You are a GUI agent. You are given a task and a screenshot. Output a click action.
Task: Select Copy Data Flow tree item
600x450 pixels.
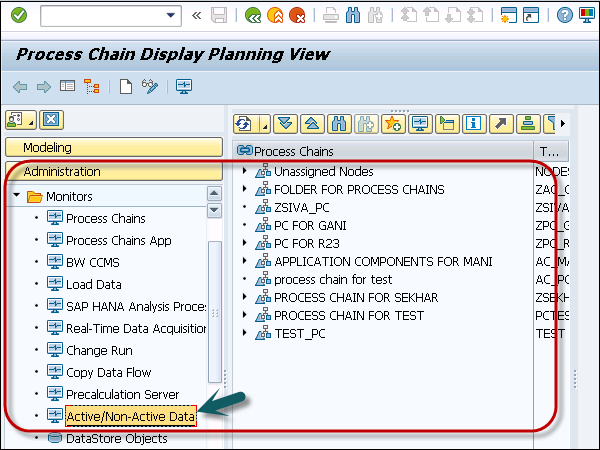(x=109, y=372)
